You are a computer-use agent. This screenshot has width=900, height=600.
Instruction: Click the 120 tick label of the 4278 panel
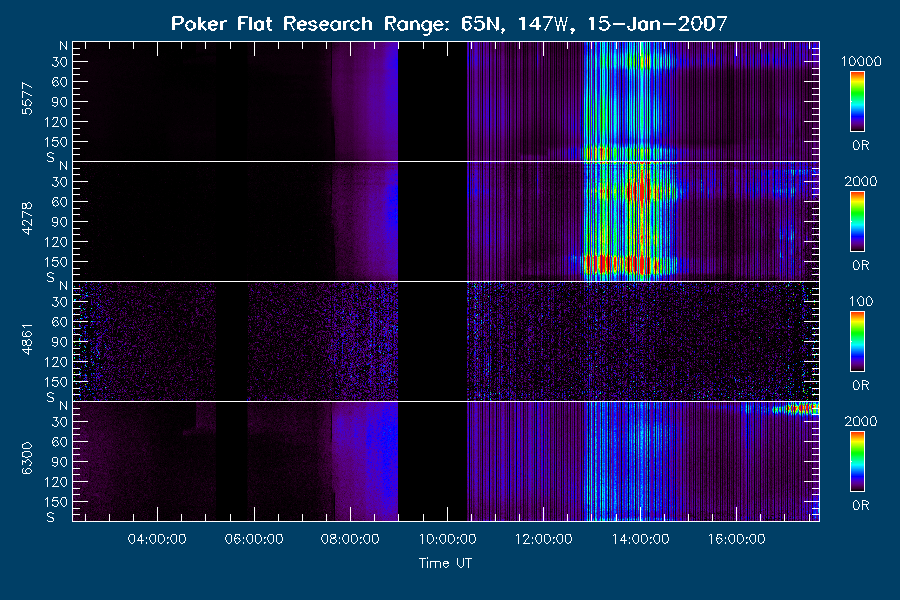coord(56,242)
